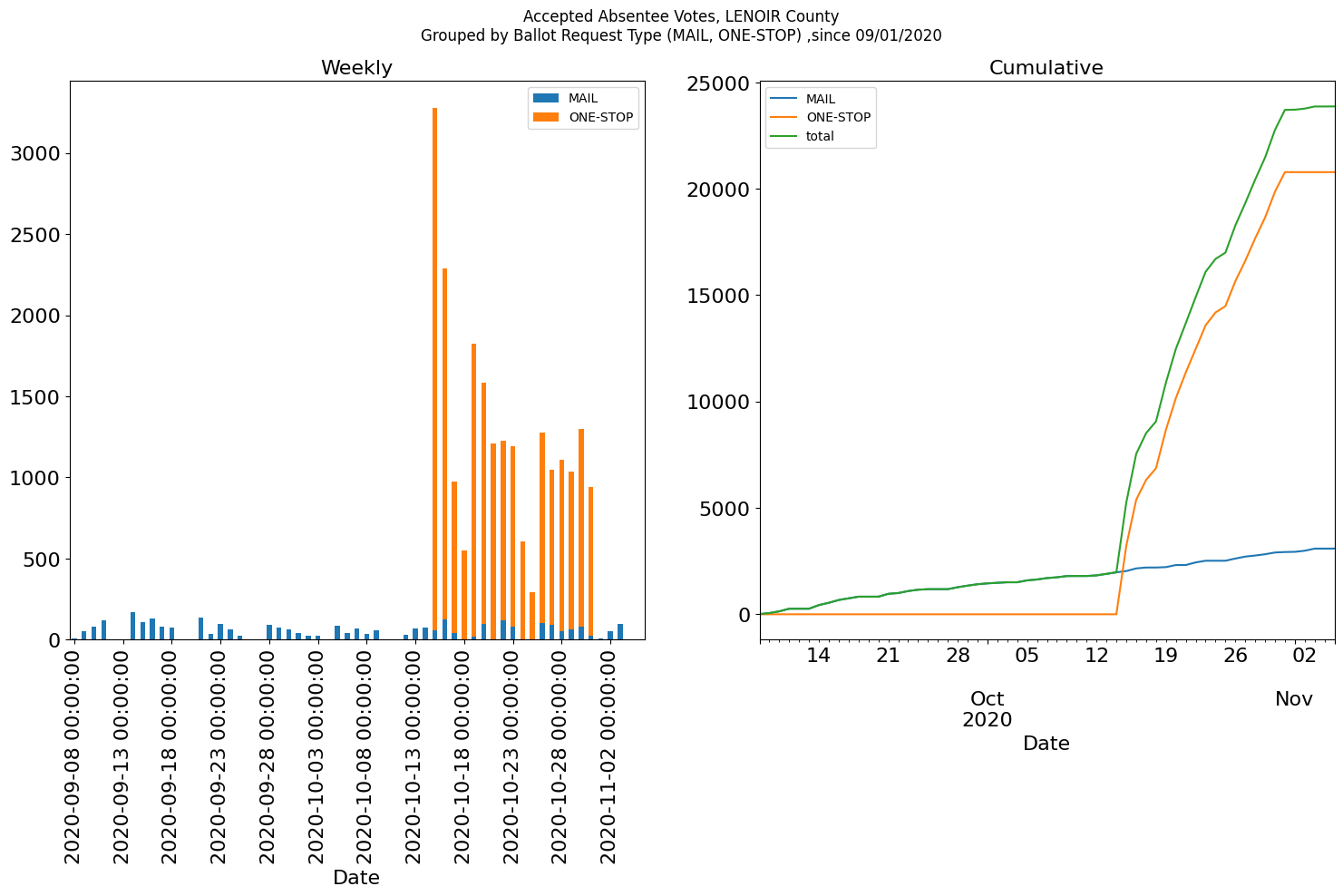Click the y-axis label 15000 in Cumulative chart

719,296
